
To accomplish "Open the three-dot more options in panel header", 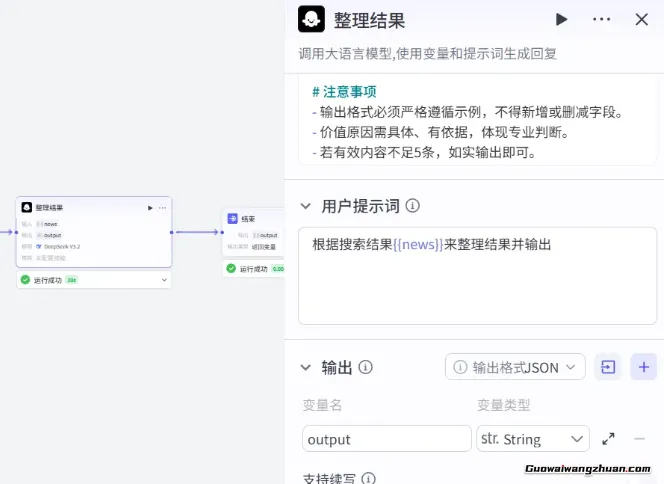I will click(x=601, y=19).
